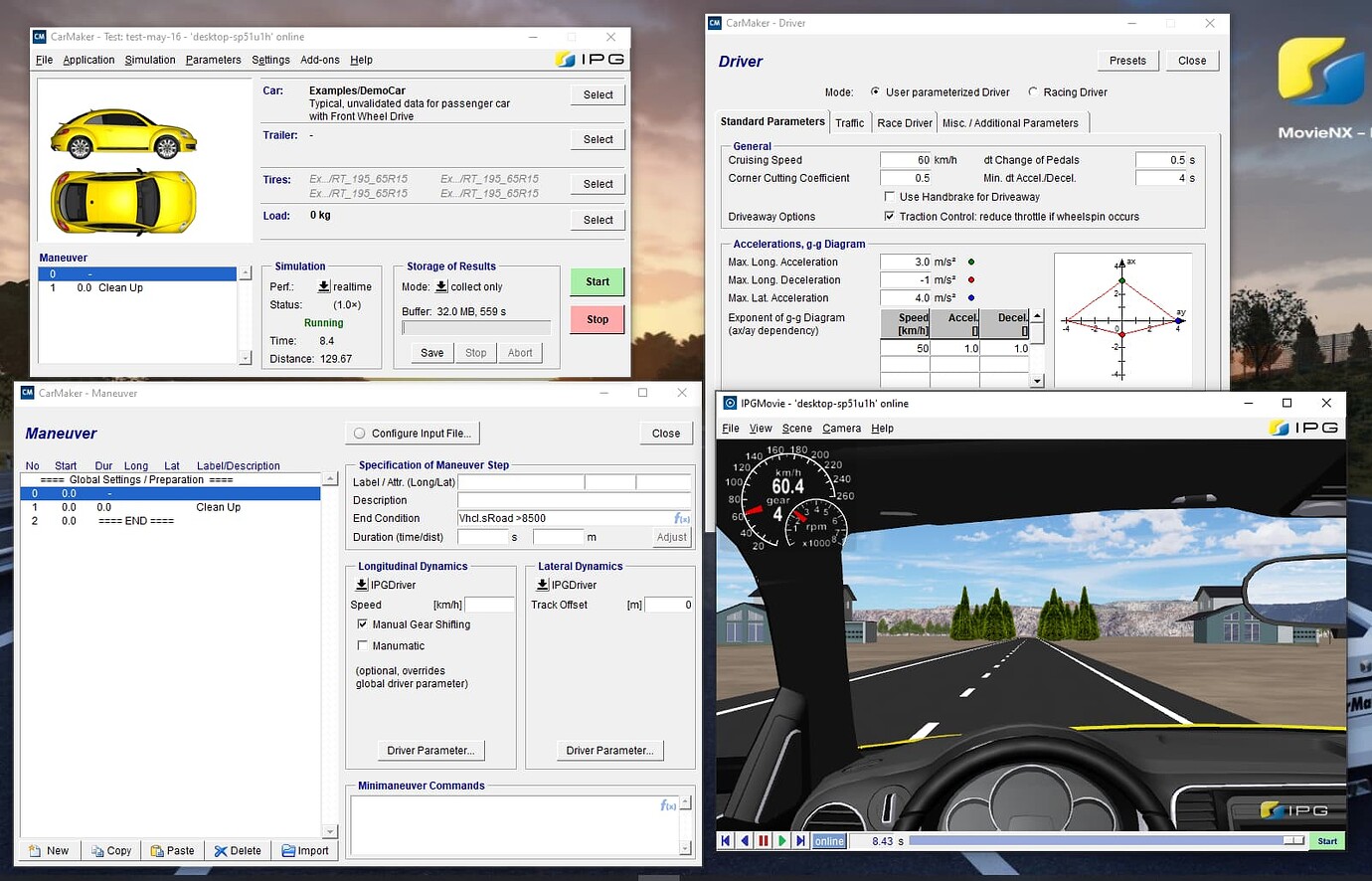
Task: Click New in the Maneuver window
Action: click(49, 851)
